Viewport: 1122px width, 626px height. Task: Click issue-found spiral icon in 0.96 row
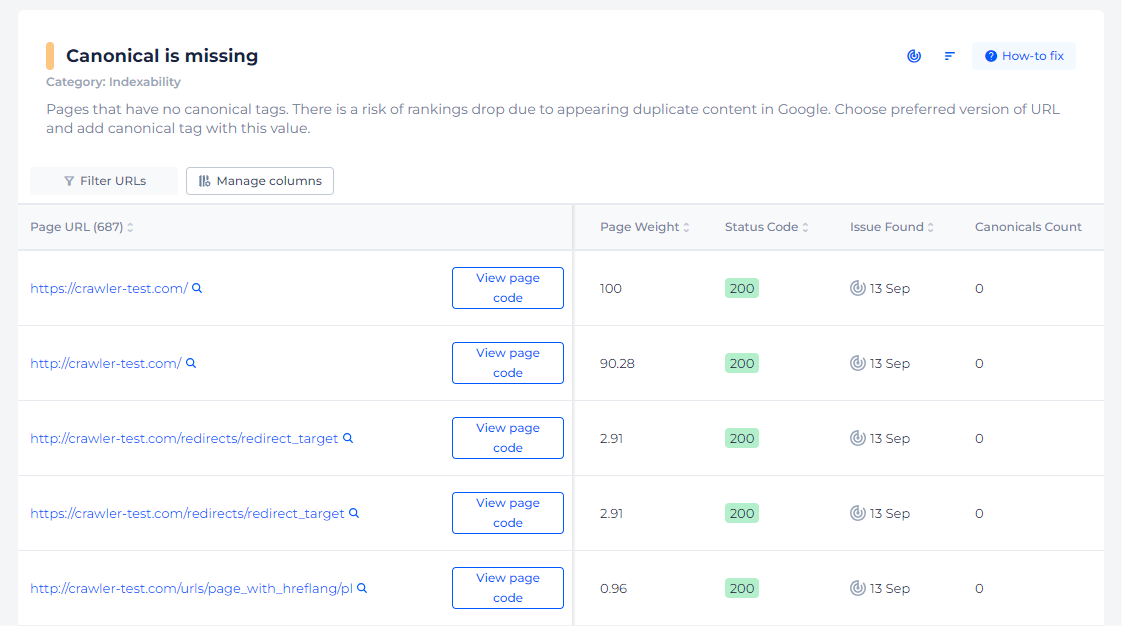click(857, 589)
